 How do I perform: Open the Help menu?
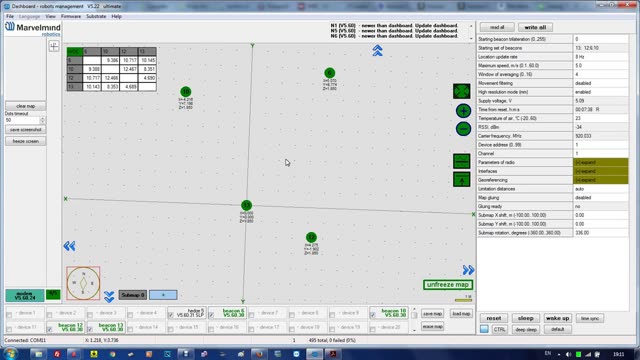coord(116,16)
